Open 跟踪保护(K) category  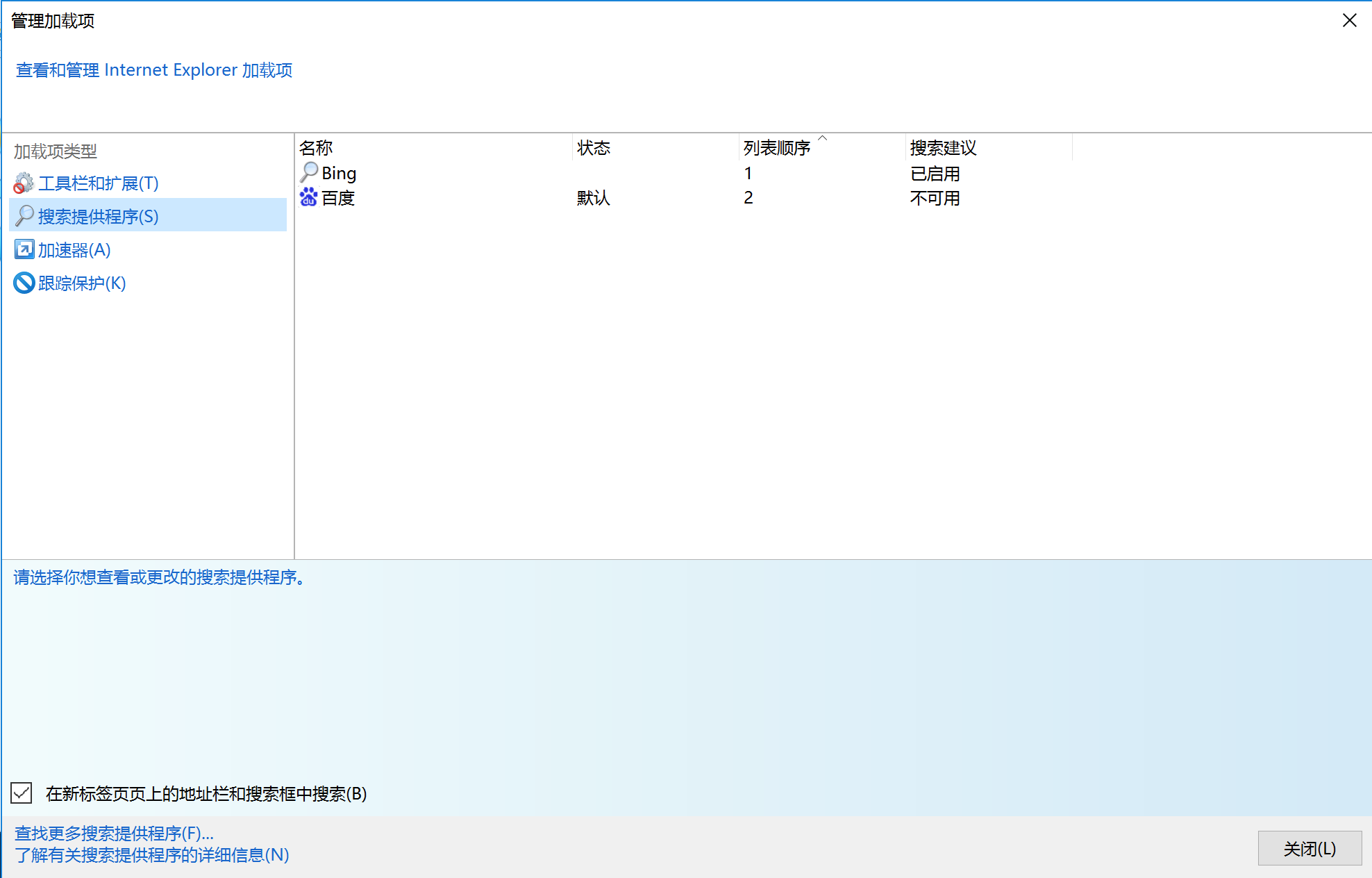82,283
